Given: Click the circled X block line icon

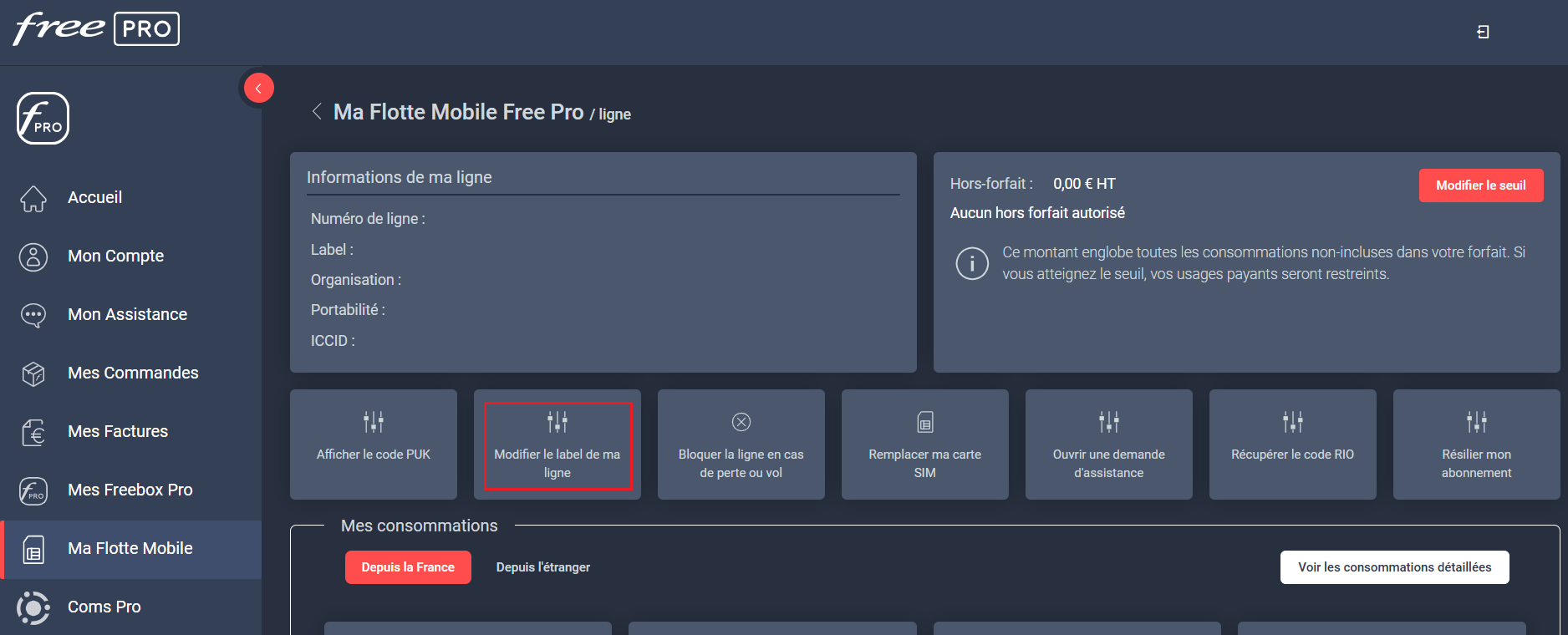Looking at the screenshot, I should click(741, 422).
